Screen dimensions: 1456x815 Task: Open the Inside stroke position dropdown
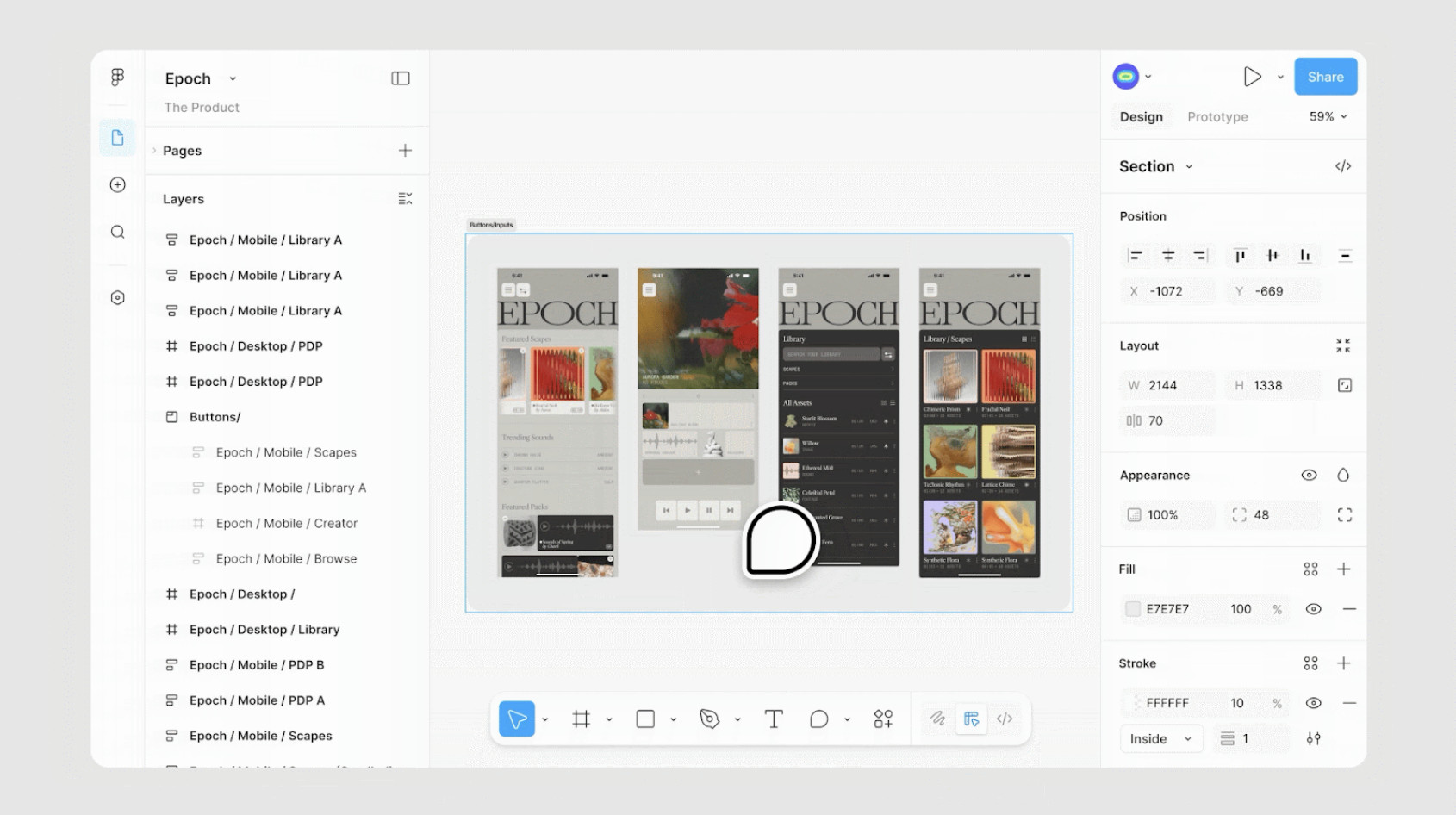(x=1160, y=738)
